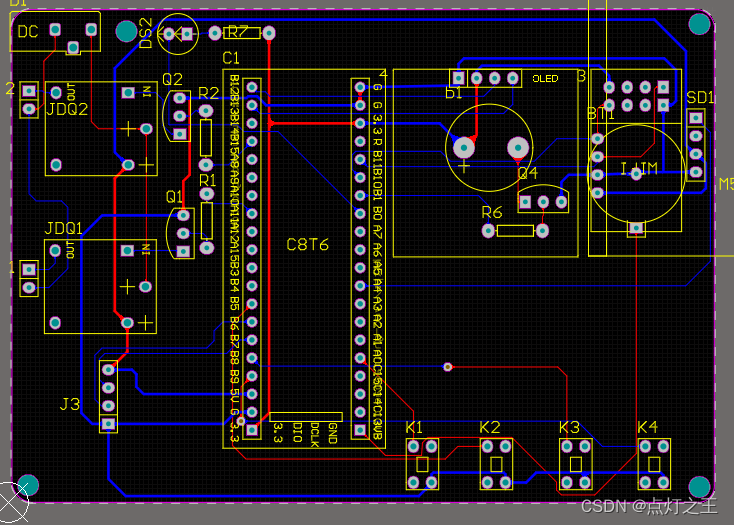This screenshot has height=525, width=734.
Task: Click the I-IM label inside the BT1 circle
Action: tap(639, 168)
